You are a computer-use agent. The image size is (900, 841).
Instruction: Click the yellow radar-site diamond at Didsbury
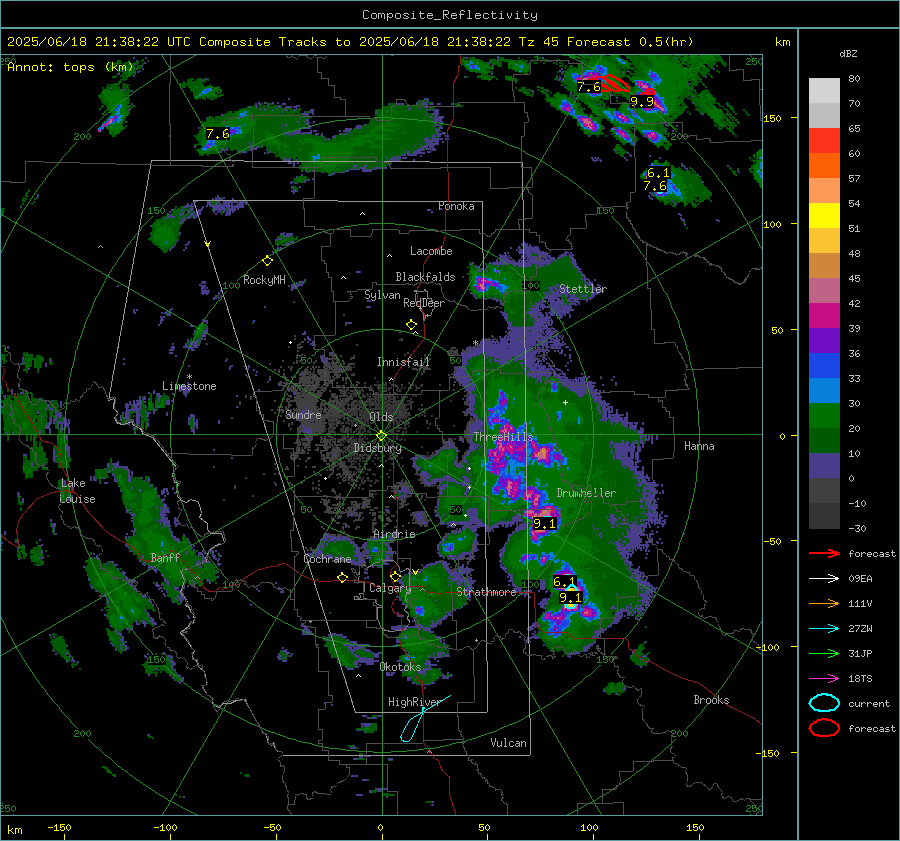tap(381, 436)
